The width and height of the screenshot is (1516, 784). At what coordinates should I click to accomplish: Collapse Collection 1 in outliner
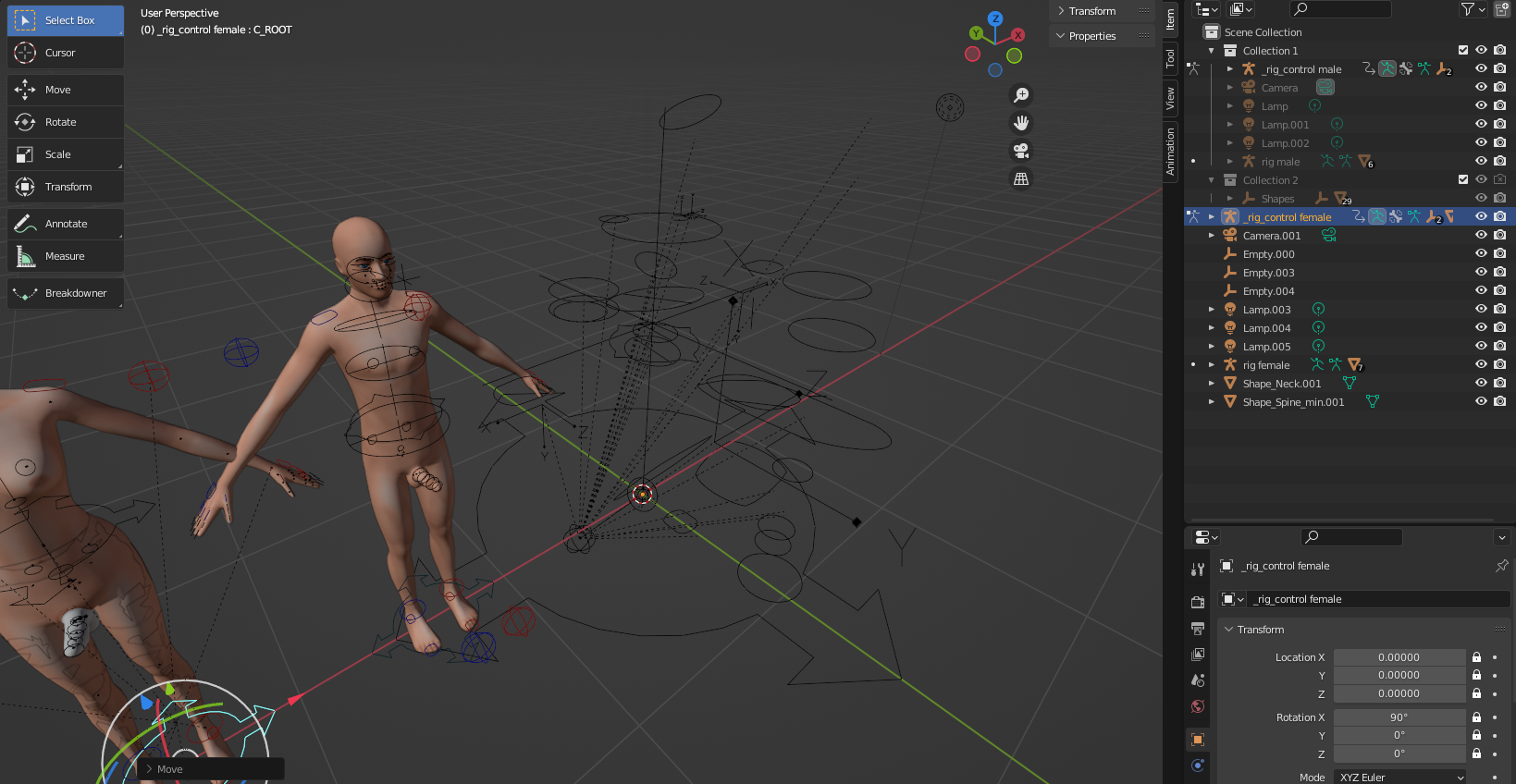[x=1212, y=51]
